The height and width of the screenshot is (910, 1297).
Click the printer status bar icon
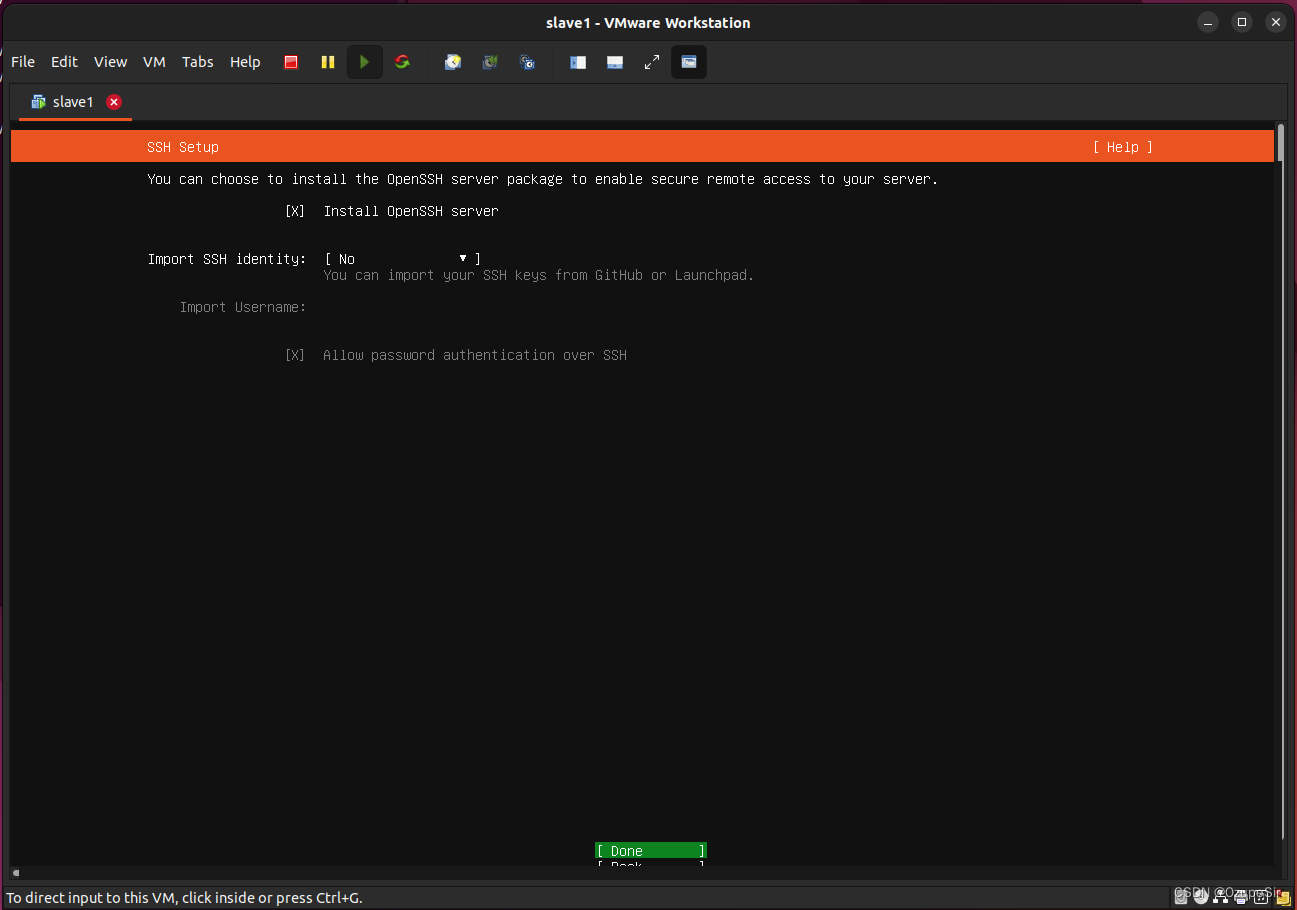coord(1241,898)
